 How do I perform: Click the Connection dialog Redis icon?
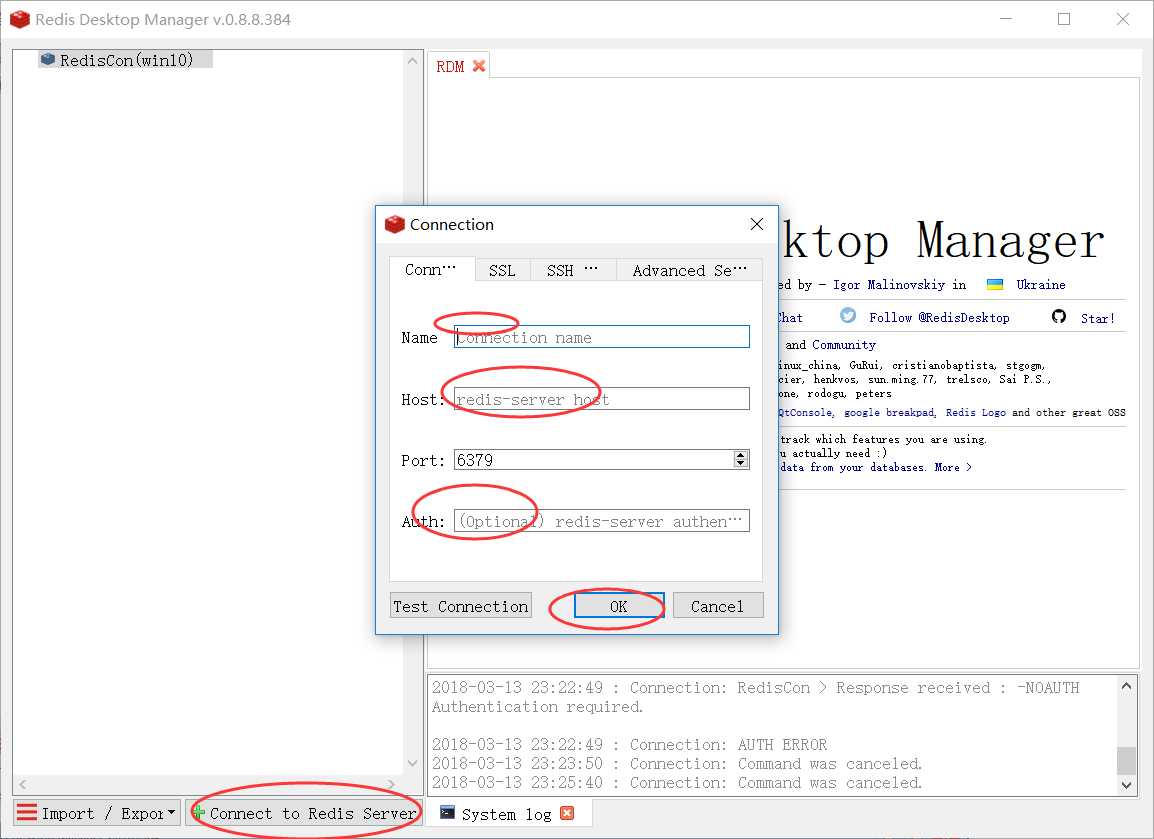395,224
